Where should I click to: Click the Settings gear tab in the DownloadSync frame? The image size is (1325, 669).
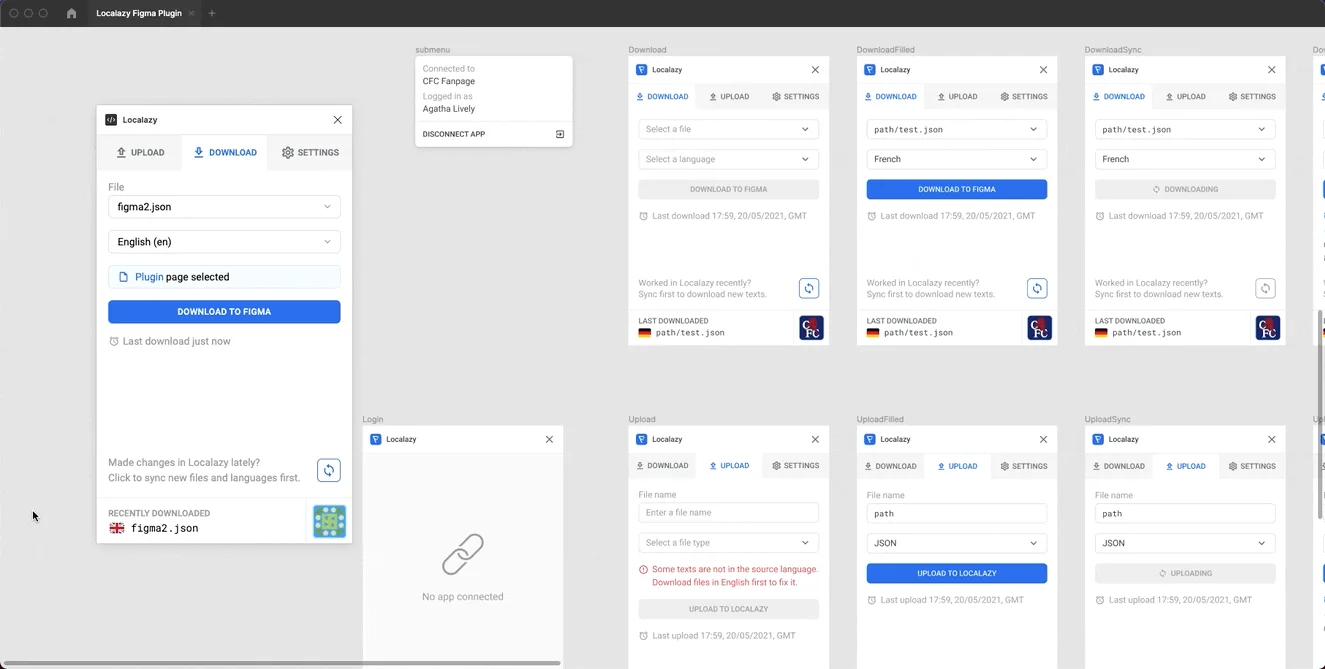[x=1252, y=97]
